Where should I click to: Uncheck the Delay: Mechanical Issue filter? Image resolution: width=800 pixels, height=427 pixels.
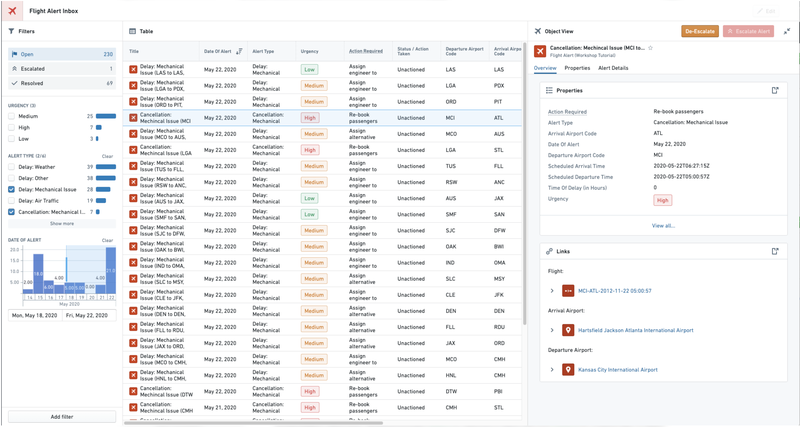click(x=11, y=189)
